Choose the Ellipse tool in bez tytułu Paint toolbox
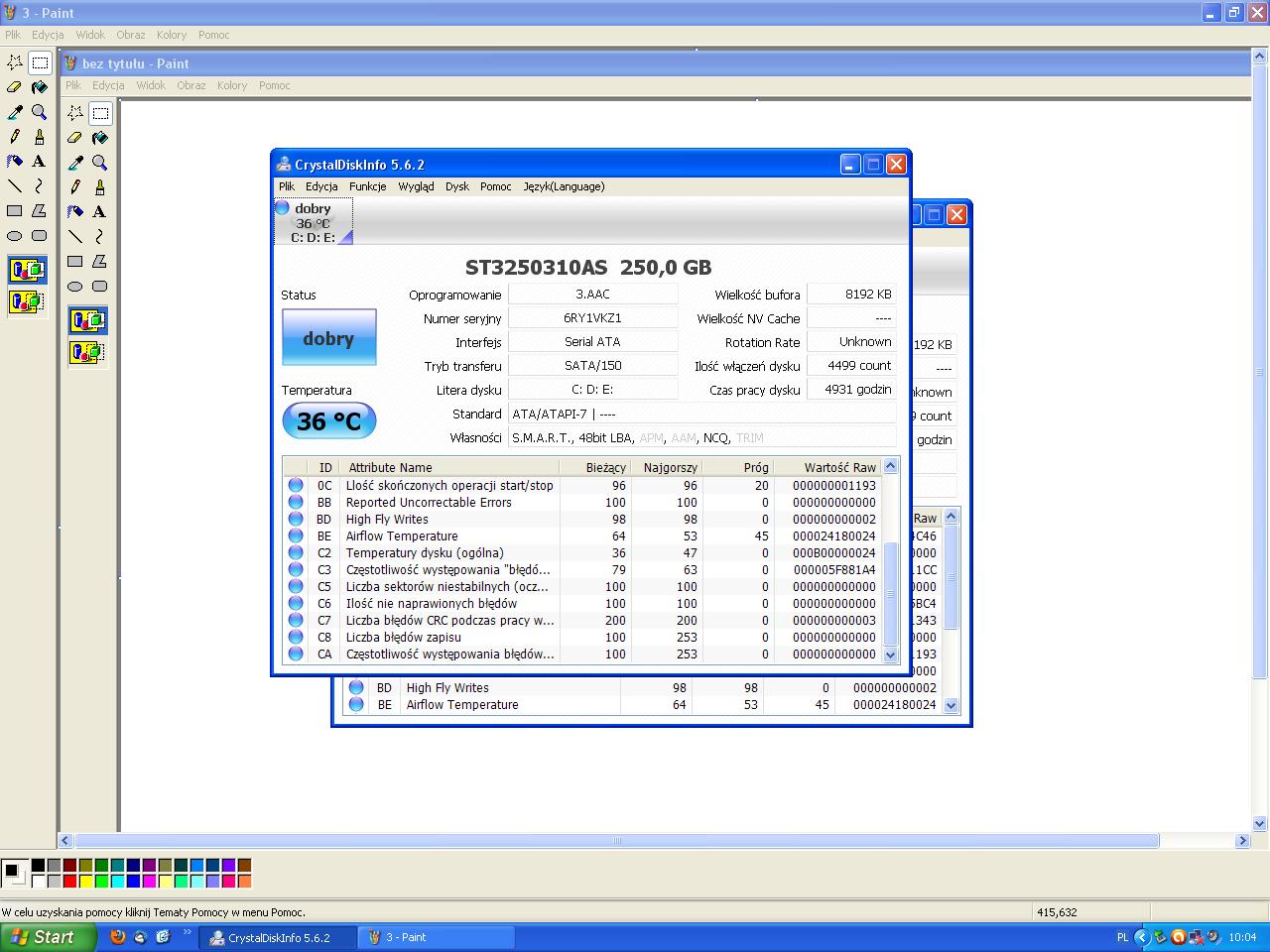This screenshot has width=1270, height=952. point(75,287)
